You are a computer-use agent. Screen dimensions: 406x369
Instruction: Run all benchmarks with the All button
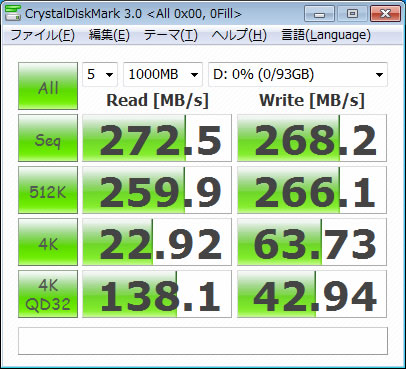pyautogui.click(x=48, y=86)
